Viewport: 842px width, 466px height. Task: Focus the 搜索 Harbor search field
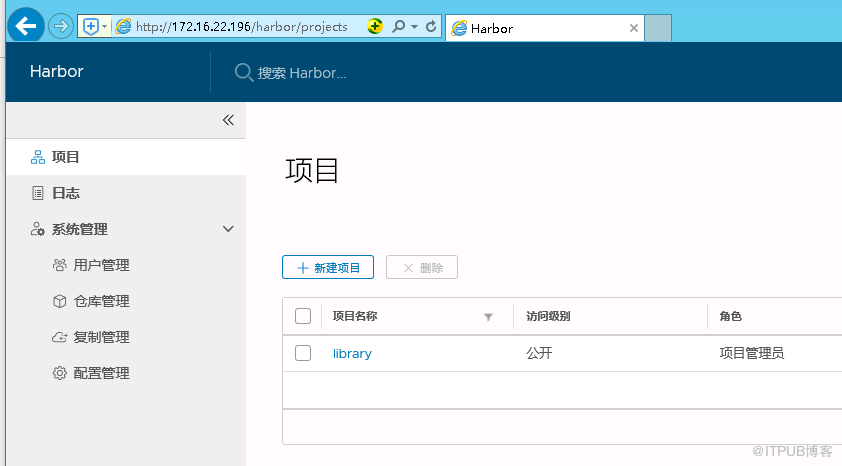point(302,73)
